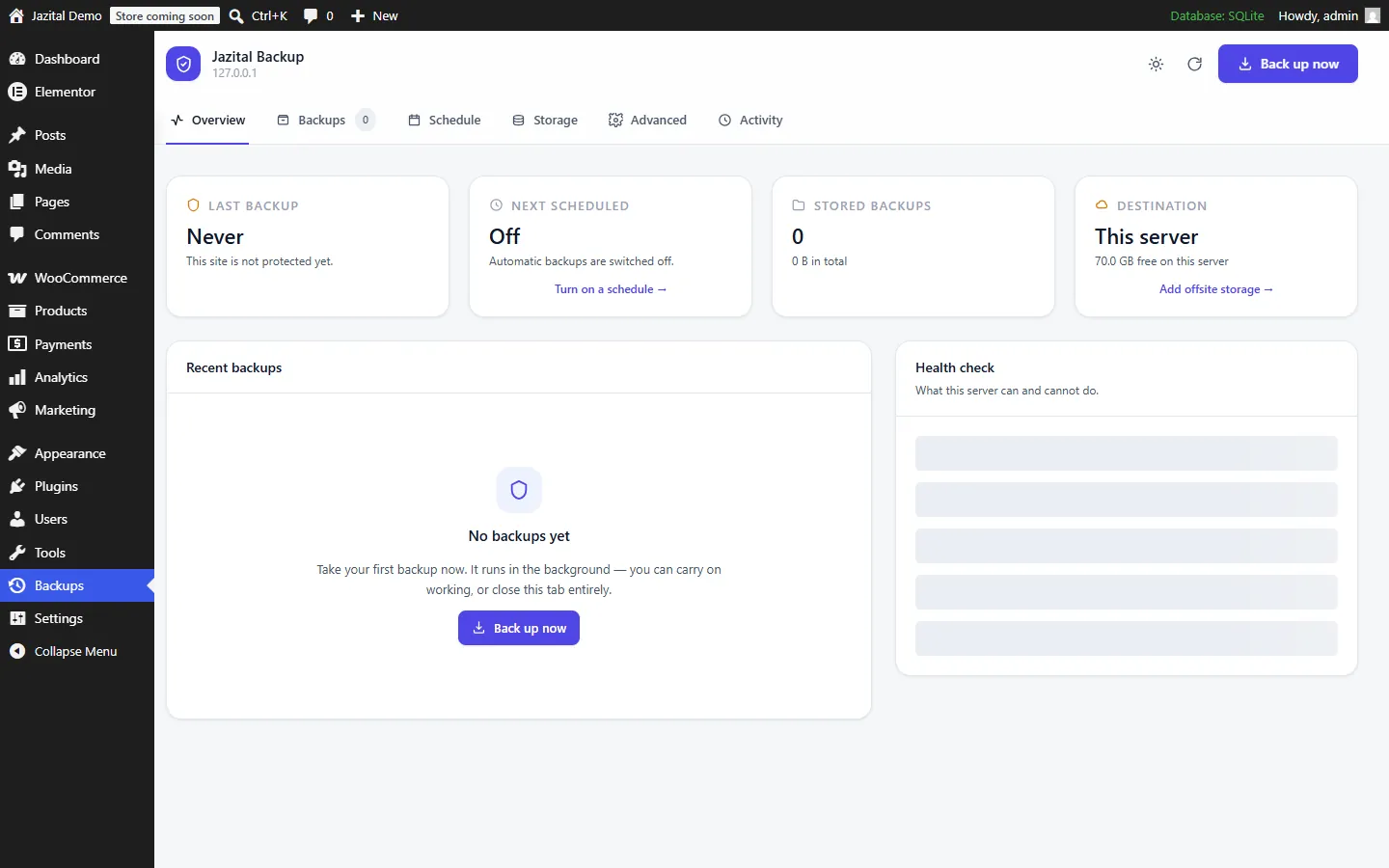Follow the Turn on a schedule link
The image size is (1389, 868).
pyautogui.click(x=611, y=289)
